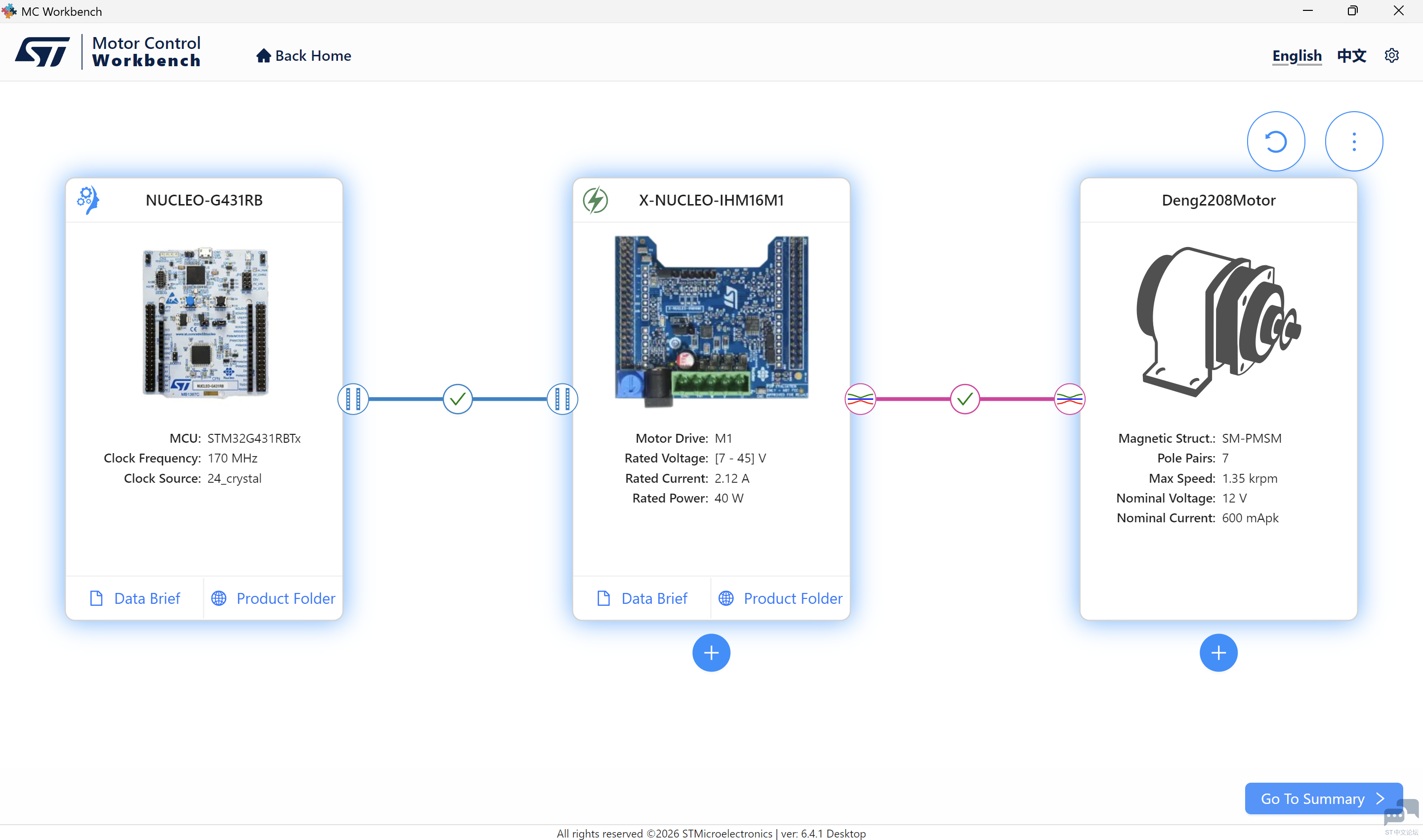Click globe icon in NUCLEO-G431RB Product Folder
1423x840 pixels.
219,598
